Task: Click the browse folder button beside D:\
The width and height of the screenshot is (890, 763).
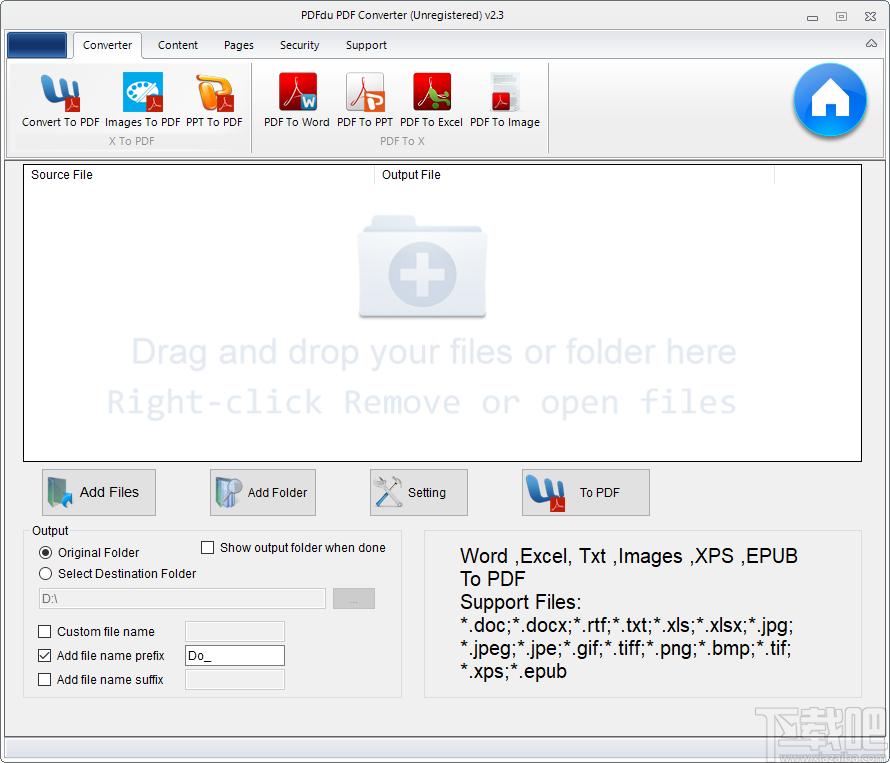Action: [354, 598]
